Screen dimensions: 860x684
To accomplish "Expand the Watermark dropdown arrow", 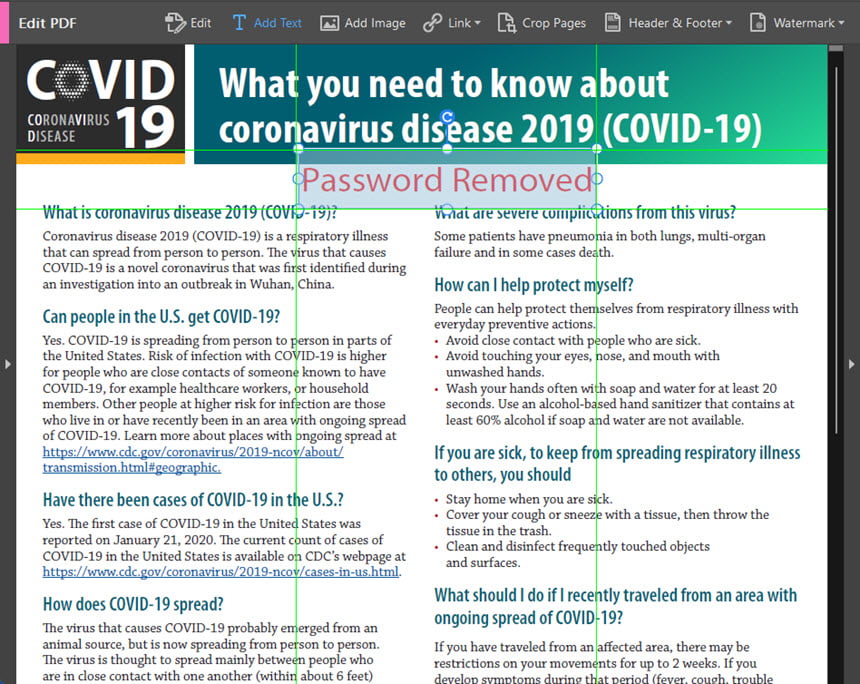I will tap(841, 23).
